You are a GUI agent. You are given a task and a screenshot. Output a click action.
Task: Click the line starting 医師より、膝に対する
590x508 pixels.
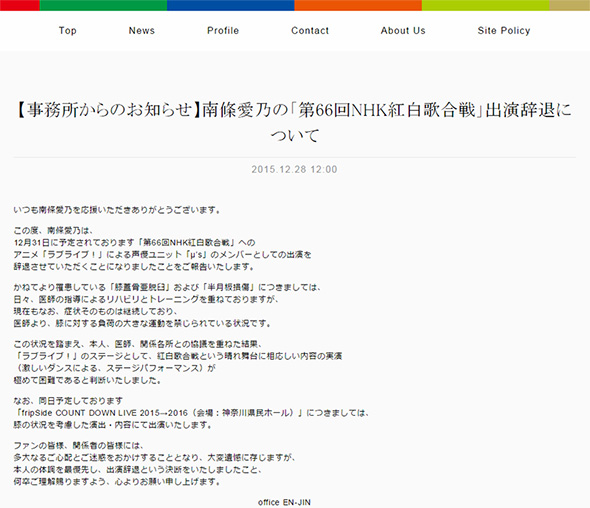coord(143,323)
